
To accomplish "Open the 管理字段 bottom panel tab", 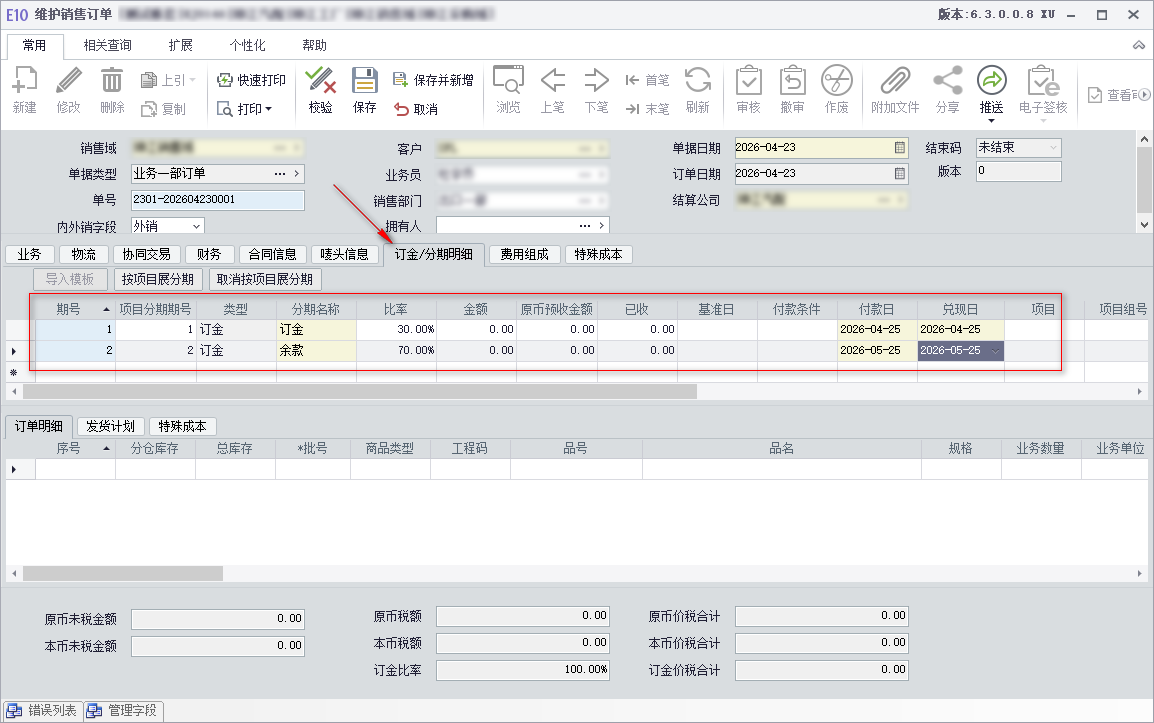I will coord(123,710).
